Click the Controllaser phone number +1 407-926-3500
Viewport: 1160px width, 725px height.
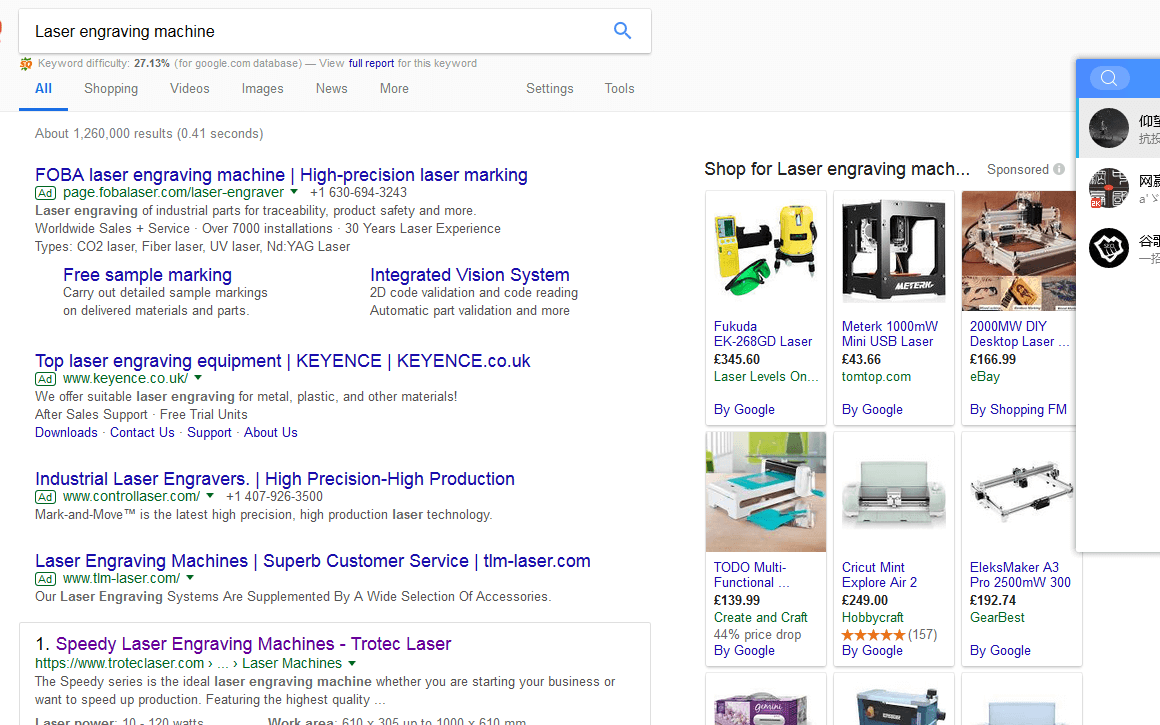pyautogui.click(x=274, y=496)
